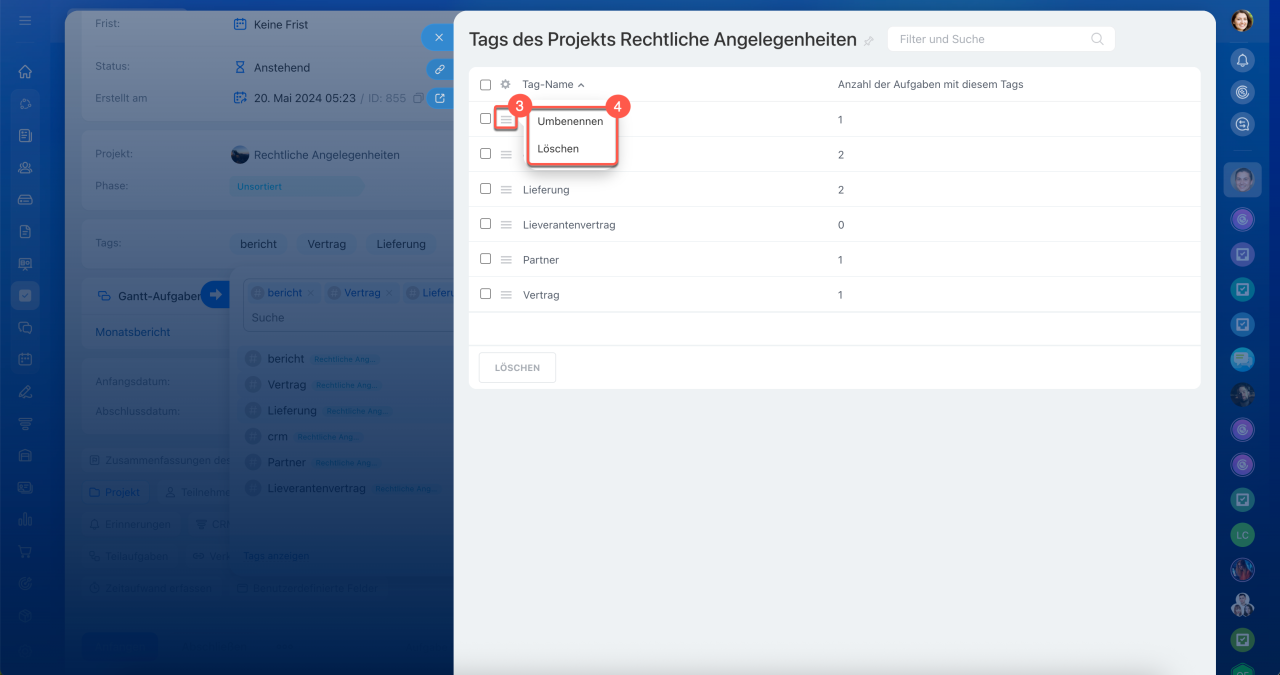Open the calendar icon in left sidebar

tap(25, 359)
